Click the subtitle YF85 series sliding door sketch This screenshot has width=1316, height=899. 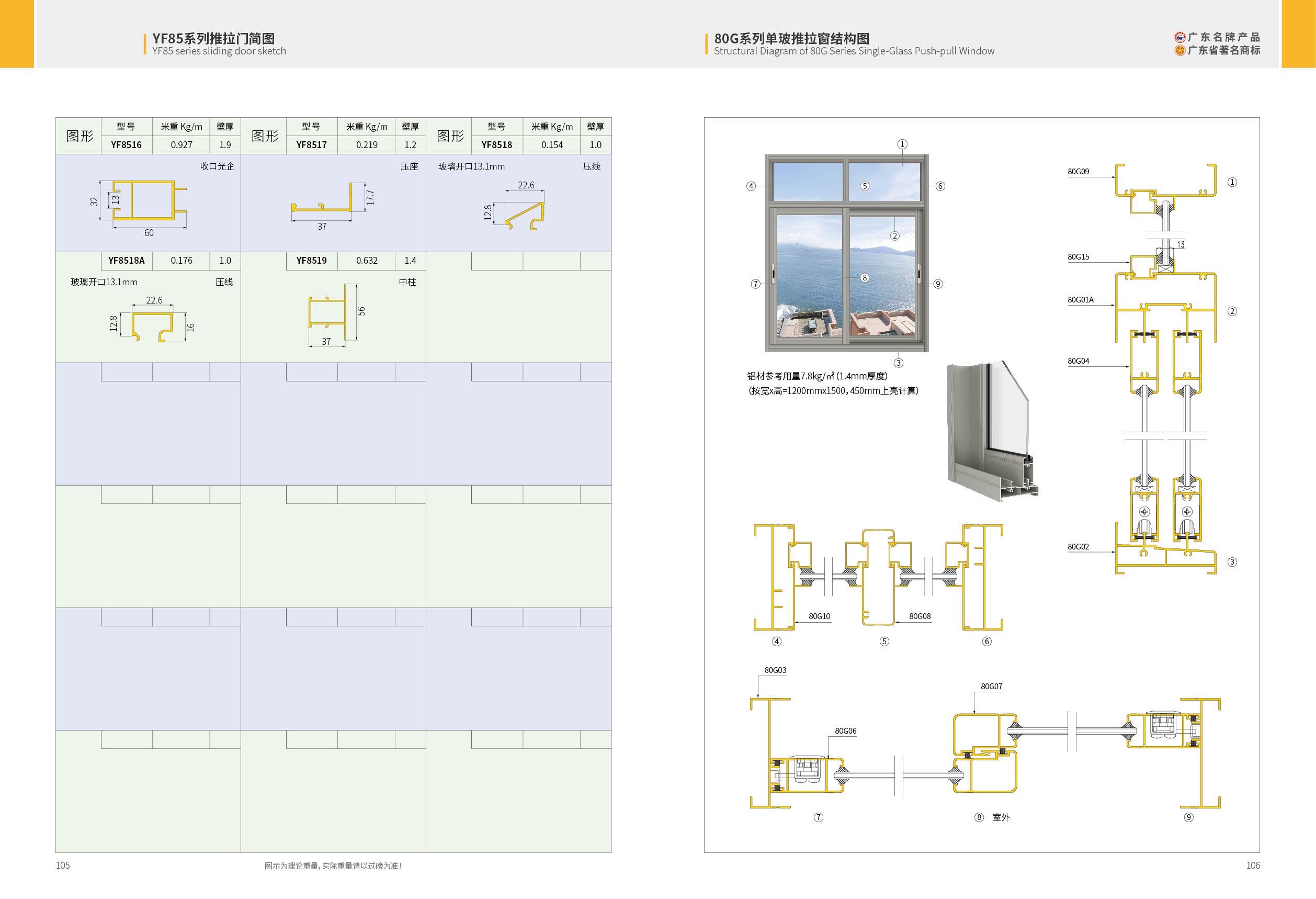[x=219, y=51]
